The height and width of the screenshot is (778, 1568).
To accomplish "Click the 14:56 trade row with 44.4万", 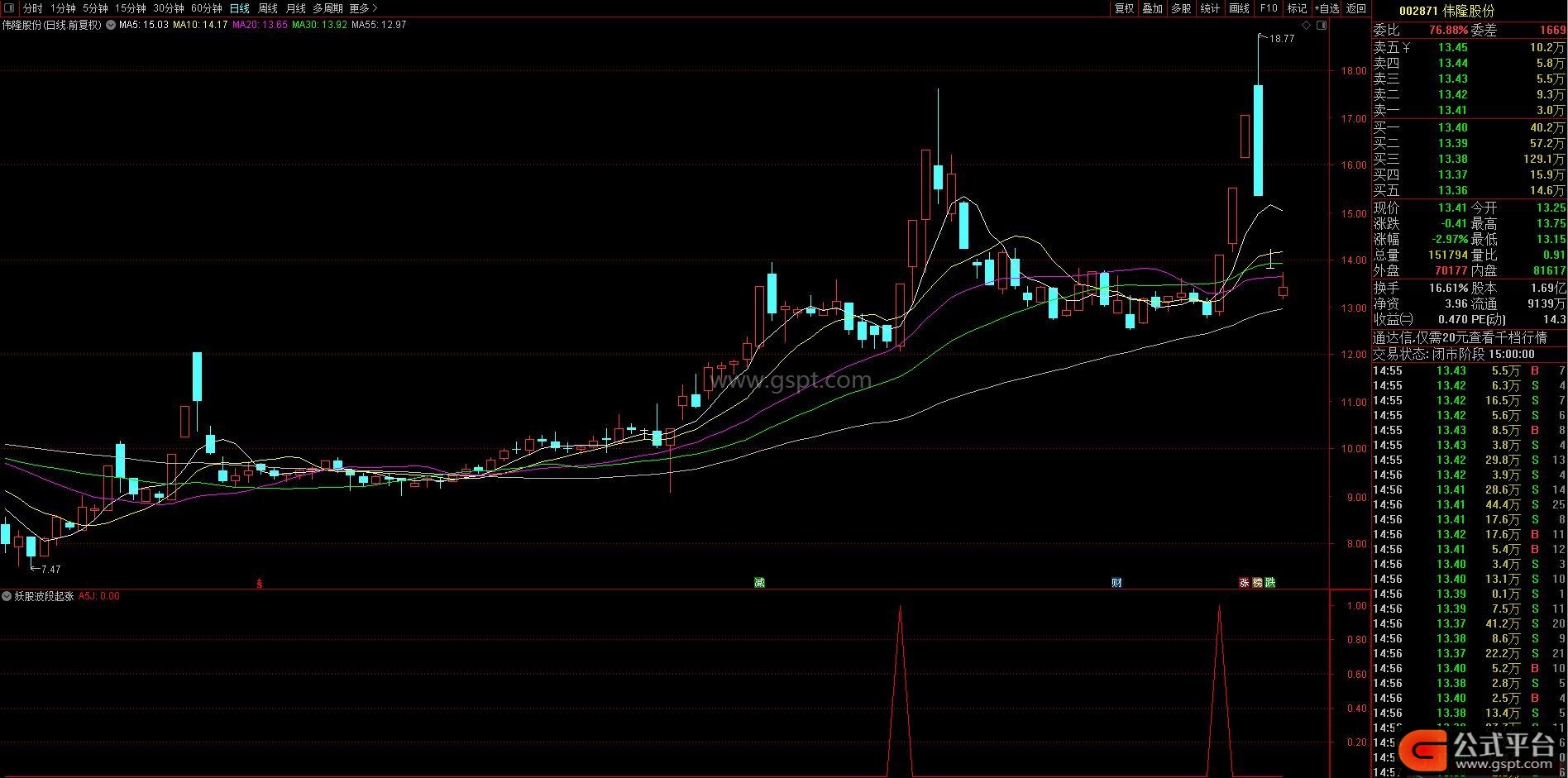I will pos(1469,504).
